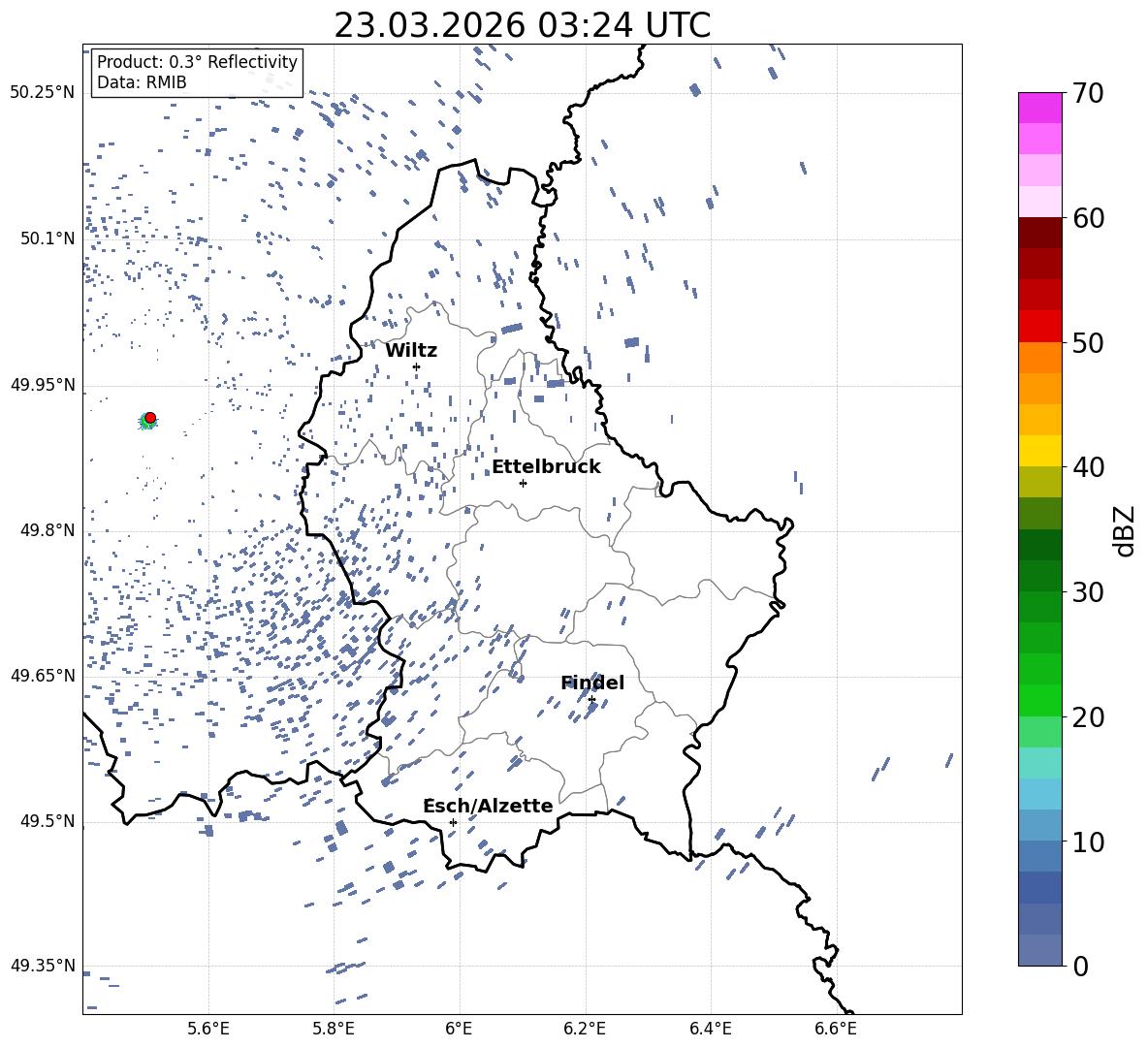Select the Wiltz city label
1148x1048 pixels.
coord(411,350)
